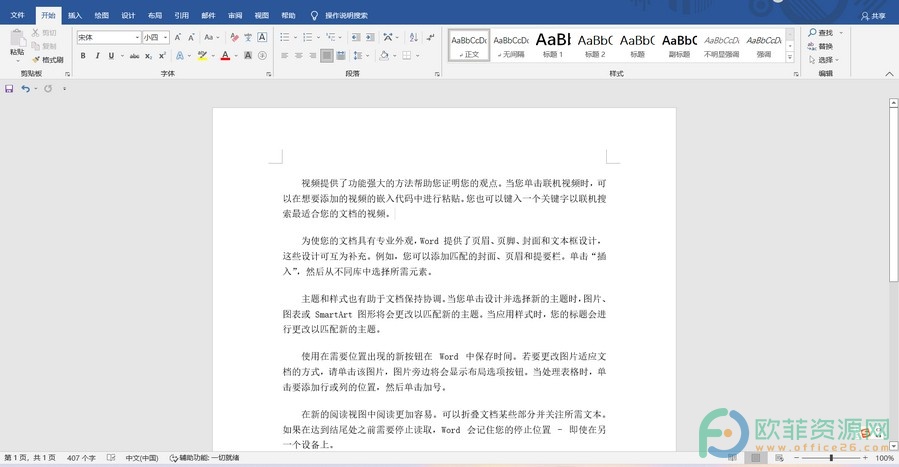Click the 共享 share button

(873, 16)
